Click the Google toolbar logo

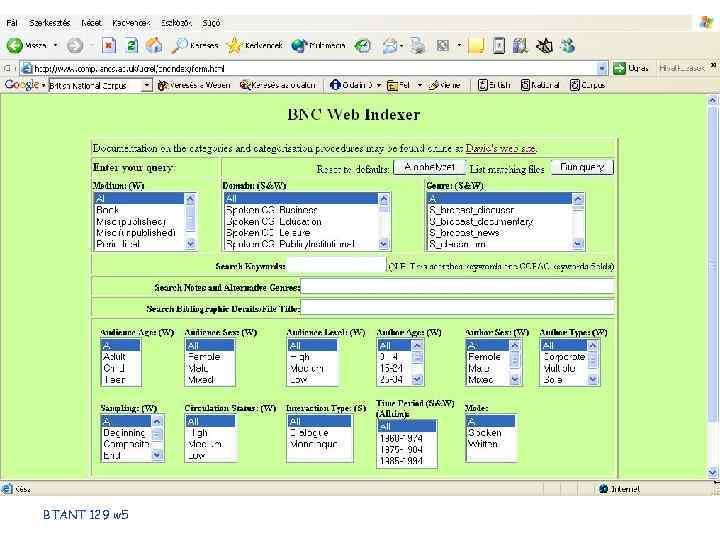coord(22,84)
